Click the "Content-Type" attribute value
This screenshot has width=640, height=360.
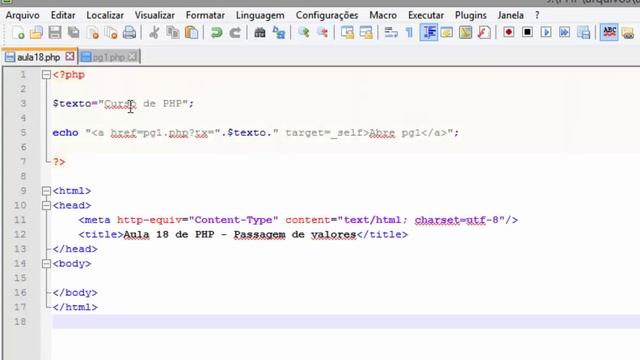233,220
